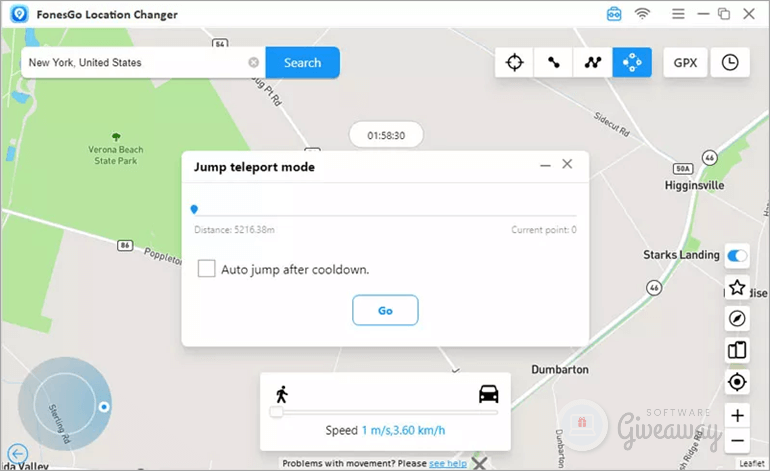Image resolution: width=770 pixels, height=471 pixels.
Task: Click the Search button
Action: [x=302, y=62]
